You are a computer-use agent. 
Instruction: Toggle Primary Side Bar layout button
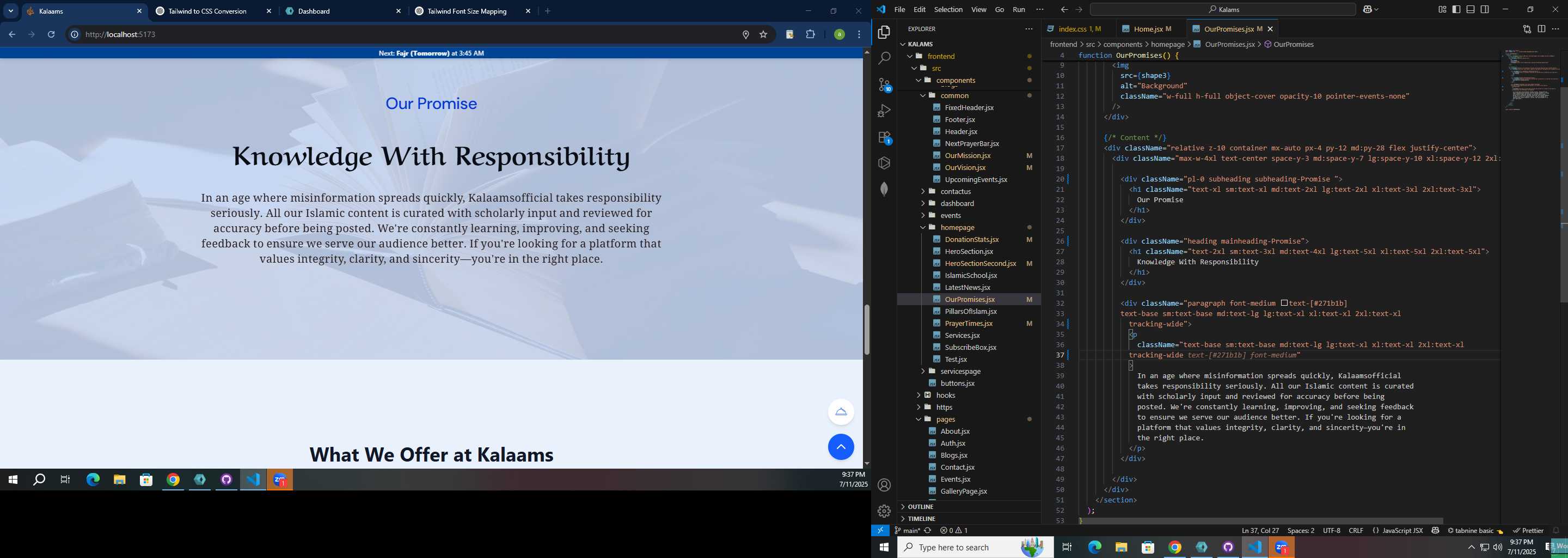pyautogui.click(x=1456, y=9)
